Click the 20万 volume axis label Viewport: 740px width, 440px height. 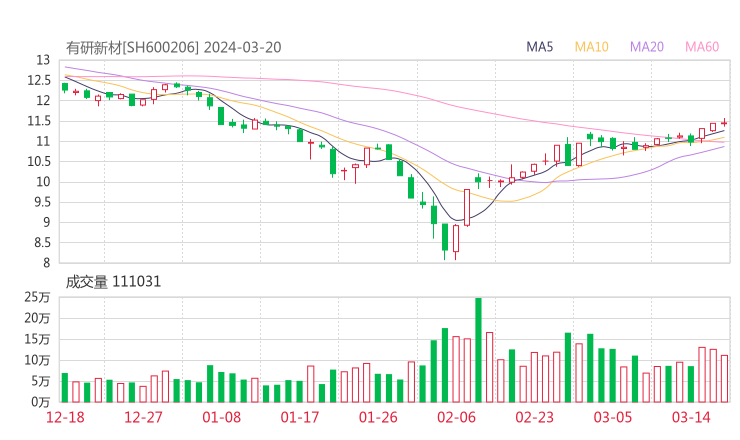point(37,318)
